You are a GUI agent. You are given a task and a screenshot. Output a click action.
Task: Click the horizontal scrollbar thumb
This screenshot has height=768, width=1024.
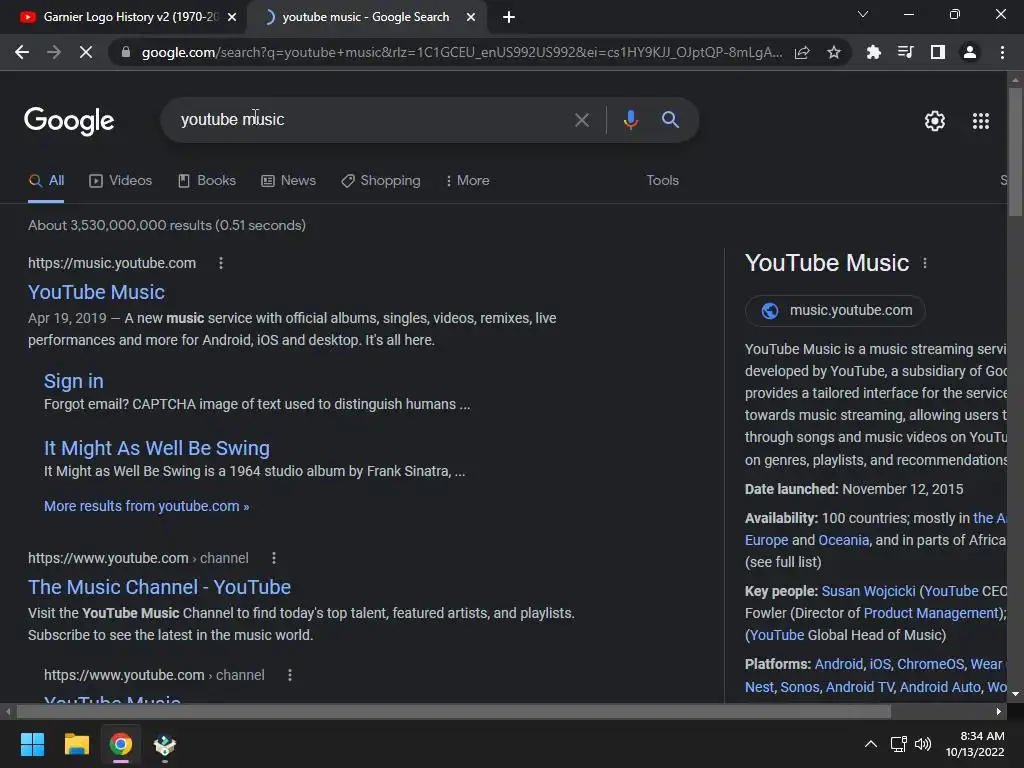tap(453, 711)
